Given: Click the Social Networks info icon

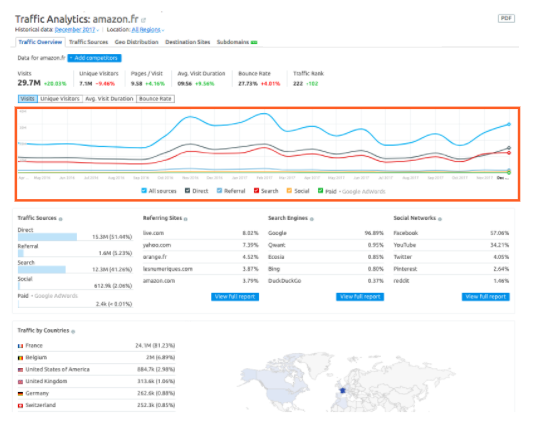Looking at the screenshot, I should click(440, 219).
